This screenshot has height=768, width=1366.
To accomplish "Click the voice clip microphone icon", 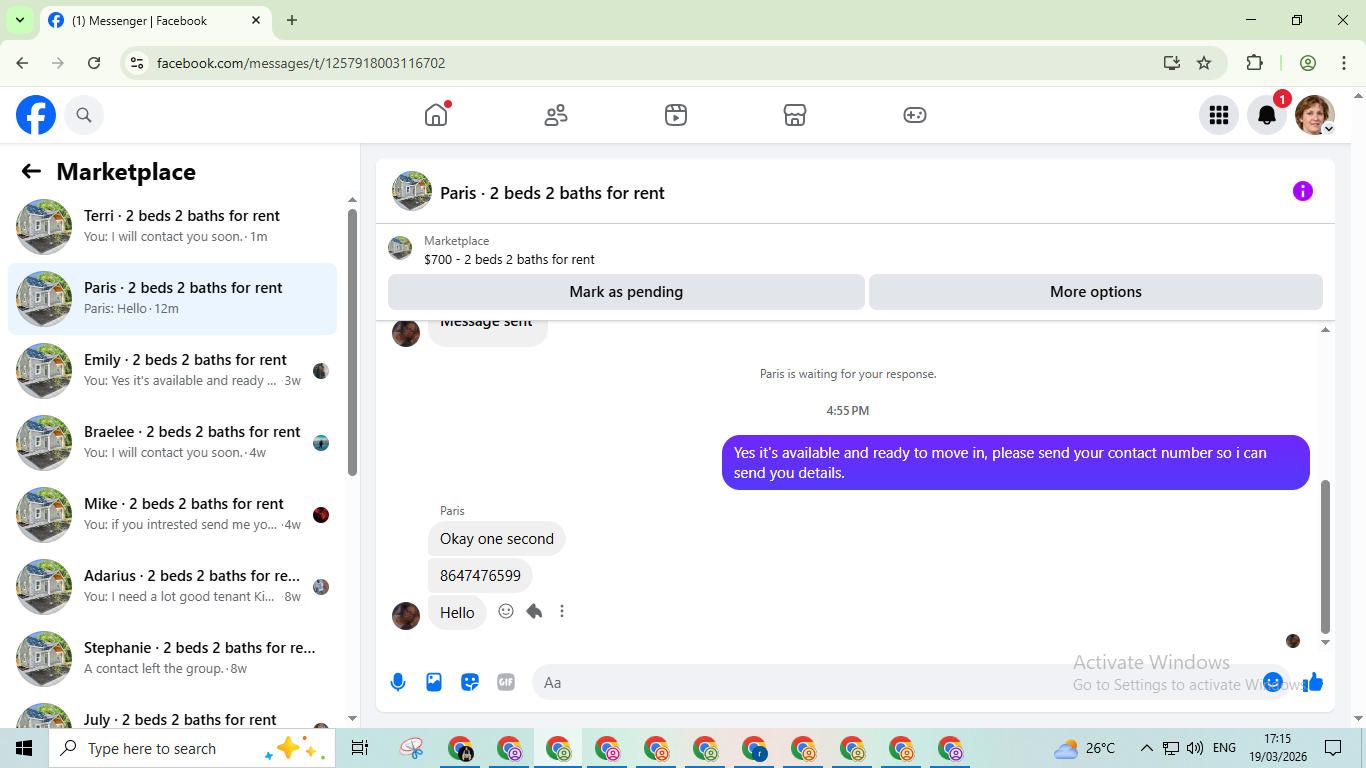I will tap(398, 682).
